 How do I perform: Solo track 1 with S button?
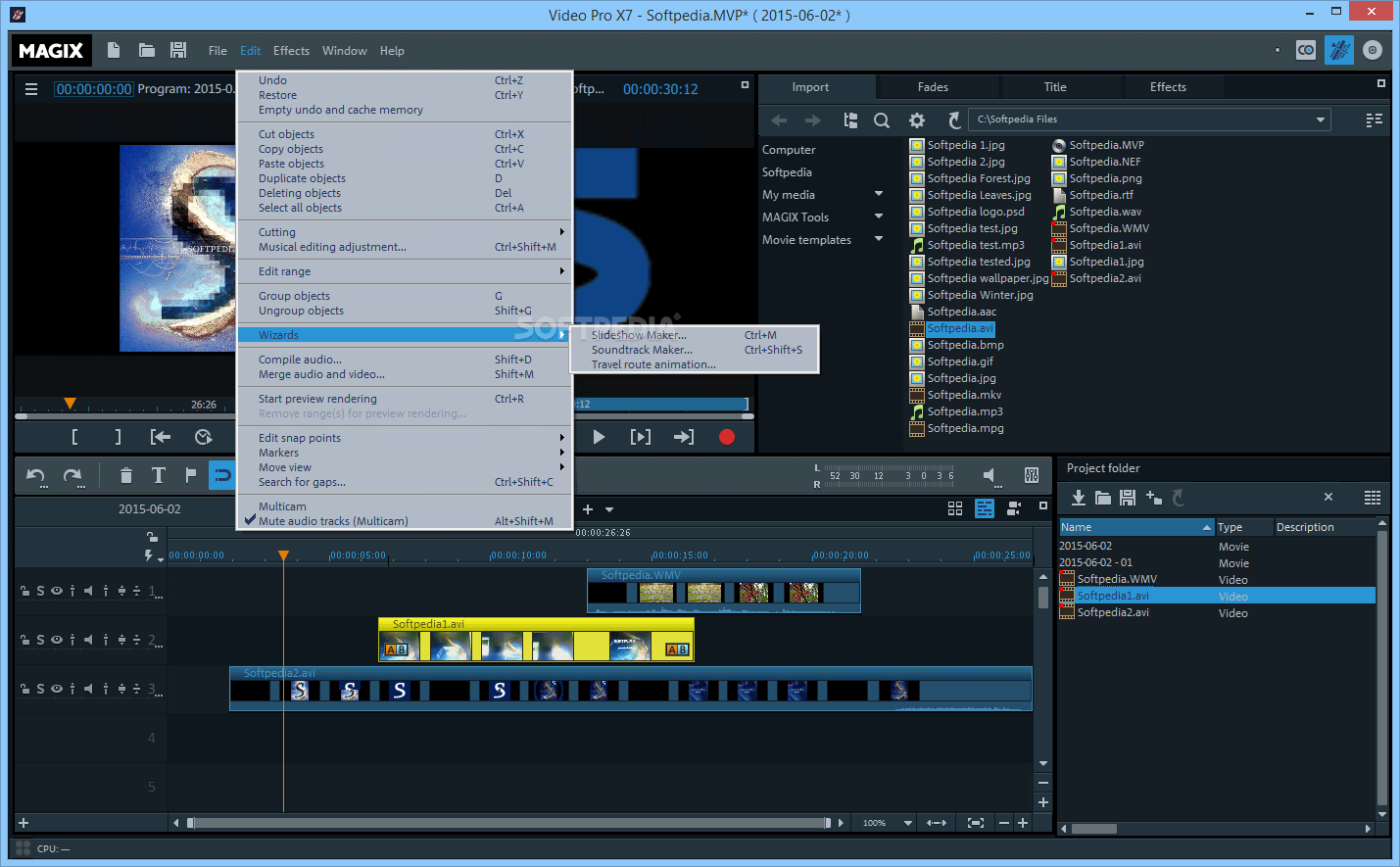(40, 591)
